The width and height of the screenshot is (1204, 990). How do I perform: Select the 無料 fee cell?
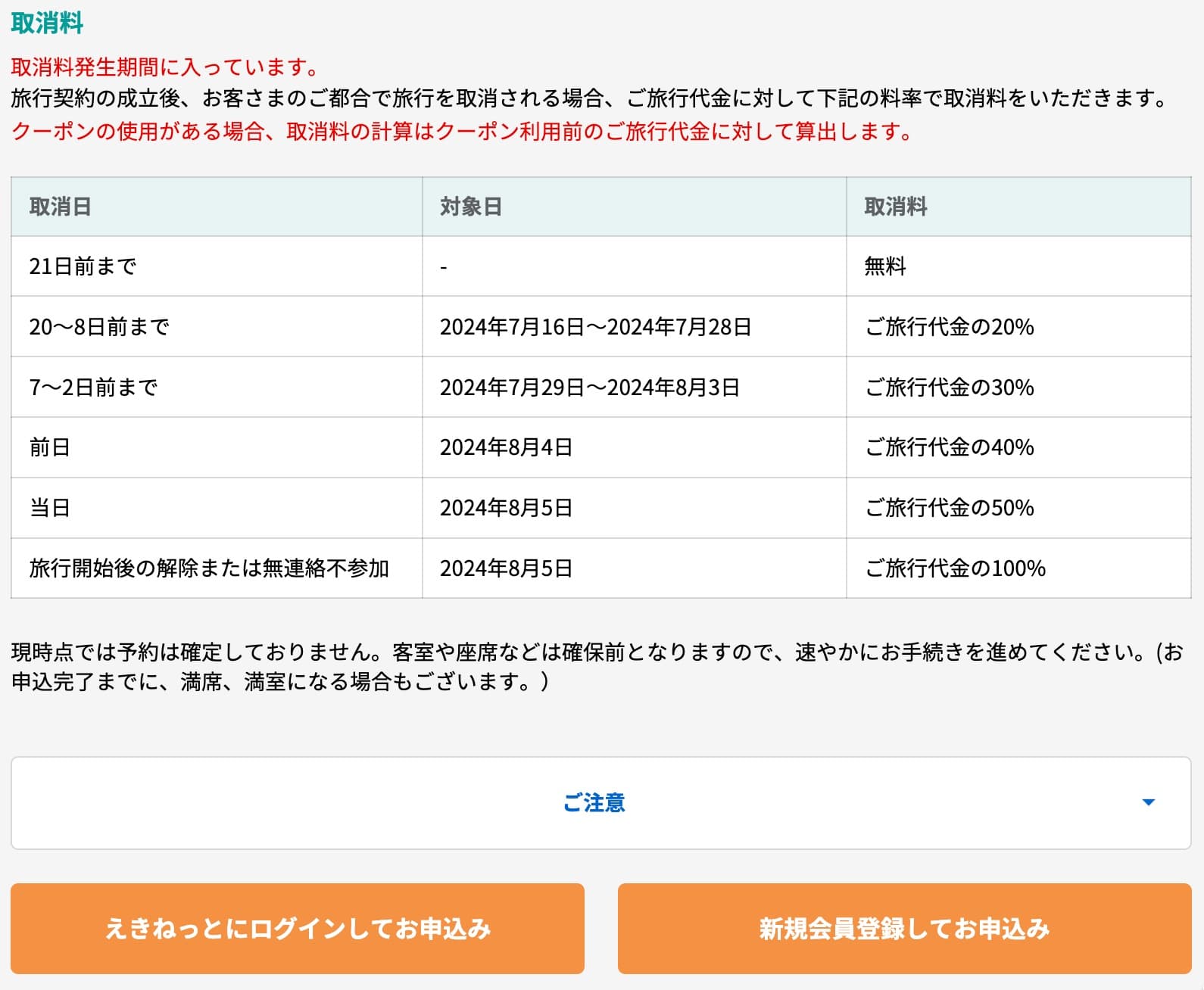tap(1018, 266)
